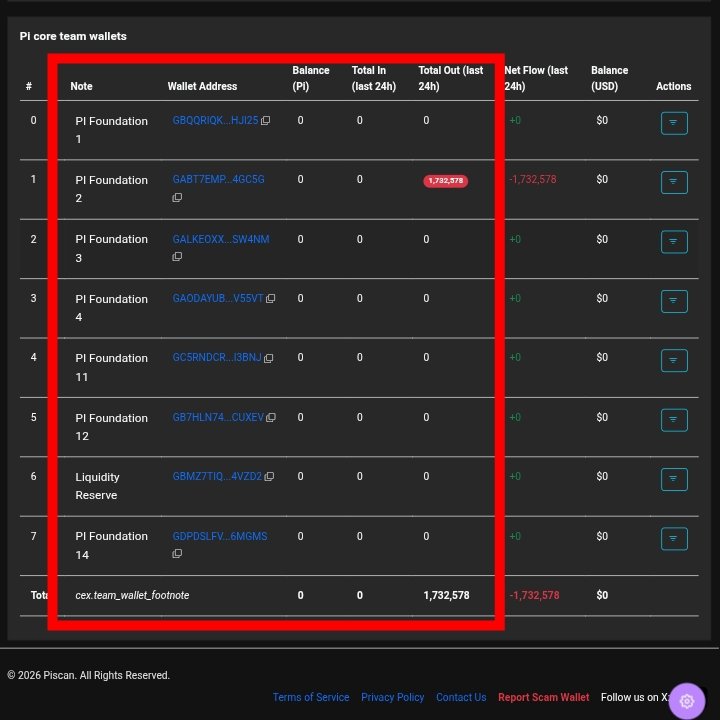Click the Net Flow (last 24h) header
Screen dimensions: 720x720
pyautogui.click(x=536, y=78)
